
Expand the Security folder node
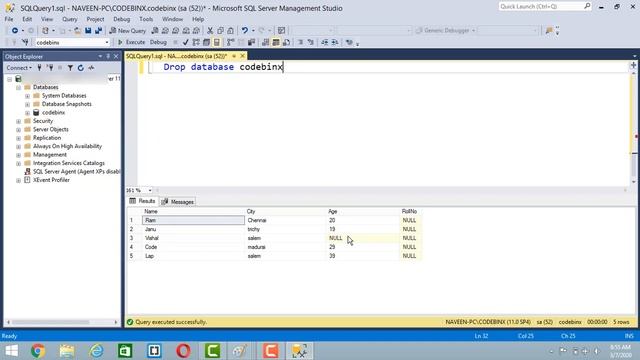coord(18,121)
